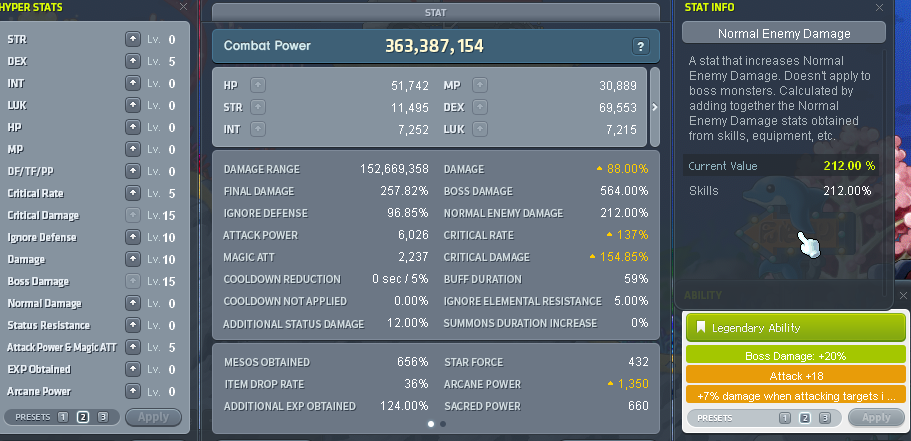Raise STR hyper stat level arrow
Viewport: 911px width, 441px height.
(133, 40)
